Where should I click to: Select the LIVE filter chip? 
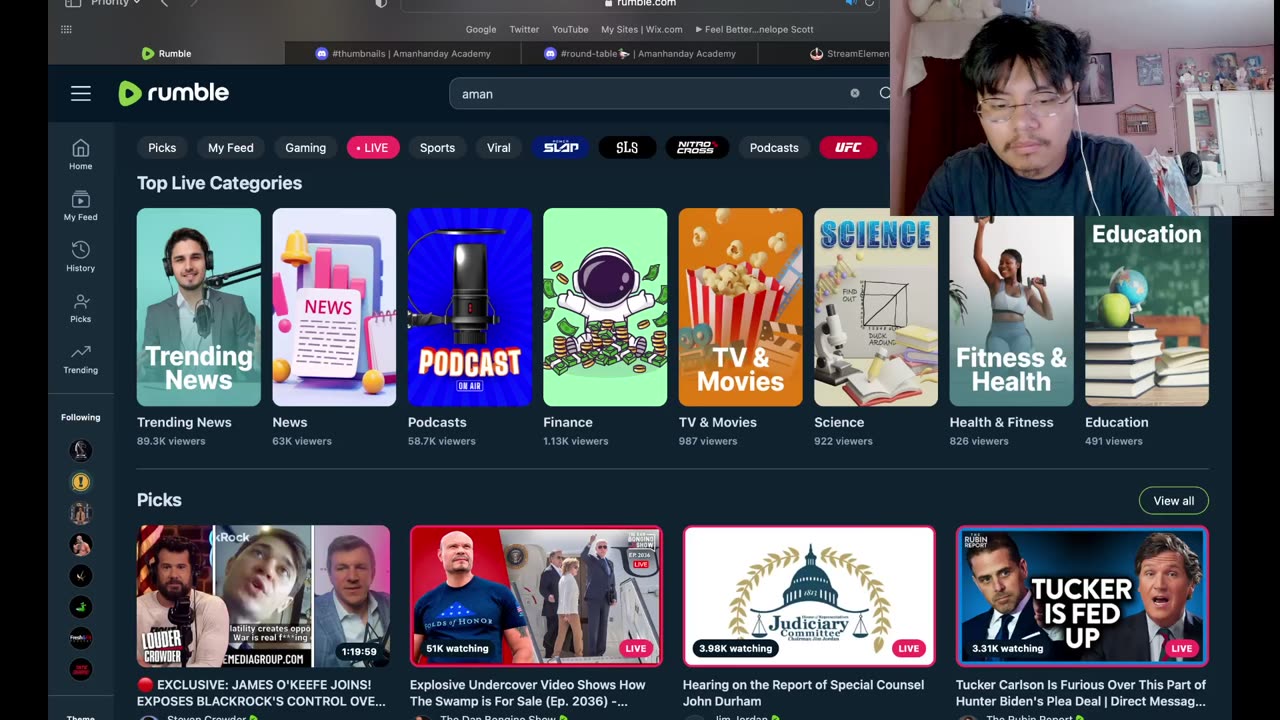[373, 147]
